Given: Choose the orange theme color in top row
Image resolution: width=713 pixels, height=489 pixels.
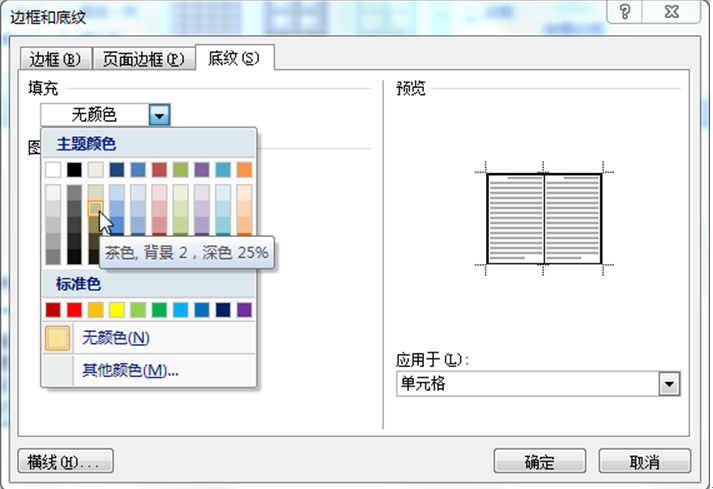Looking at the screenshot, I should click(x=245, y=169).
